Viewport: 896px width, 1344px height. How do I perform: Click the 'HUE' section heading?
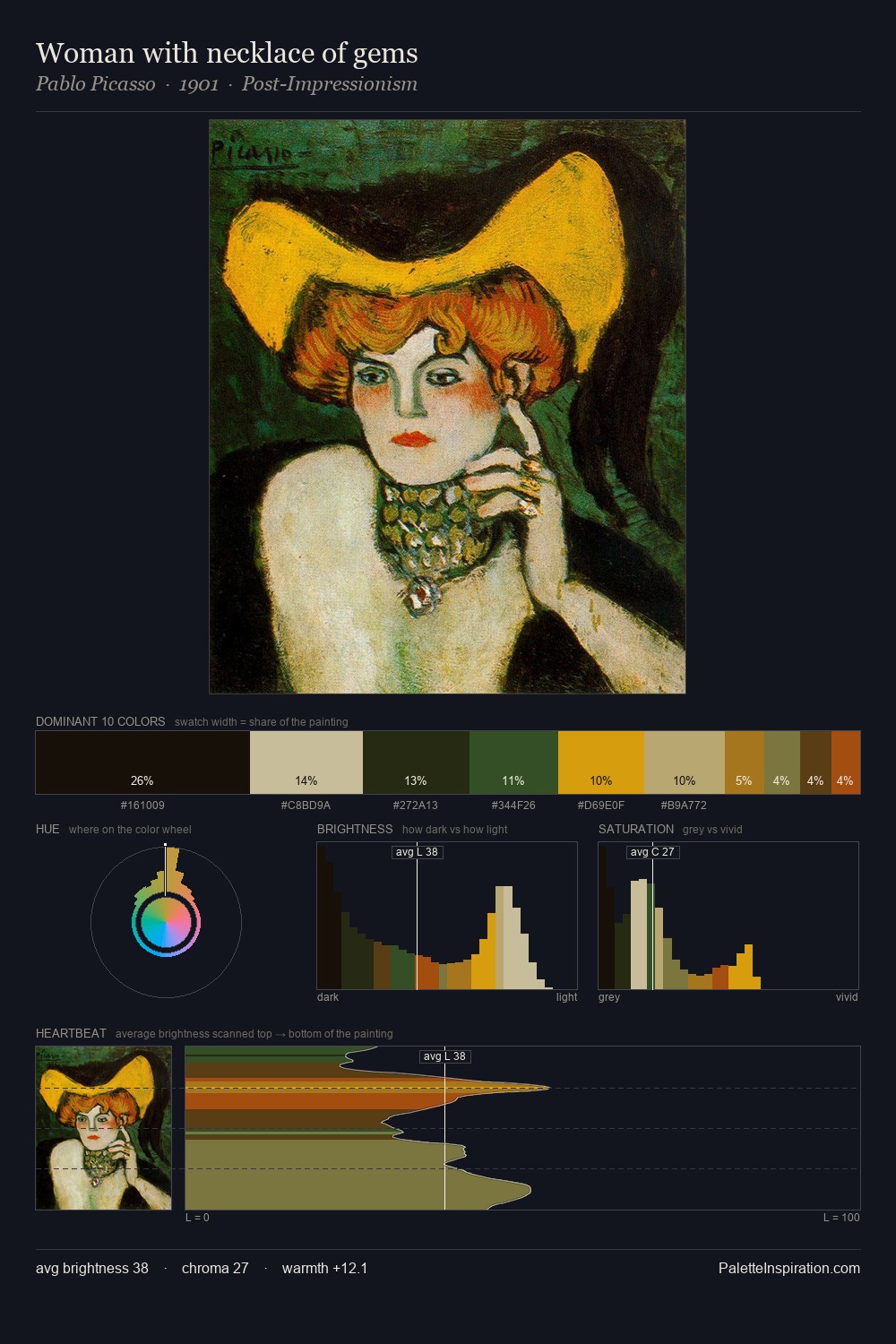[x=47, y=829]
